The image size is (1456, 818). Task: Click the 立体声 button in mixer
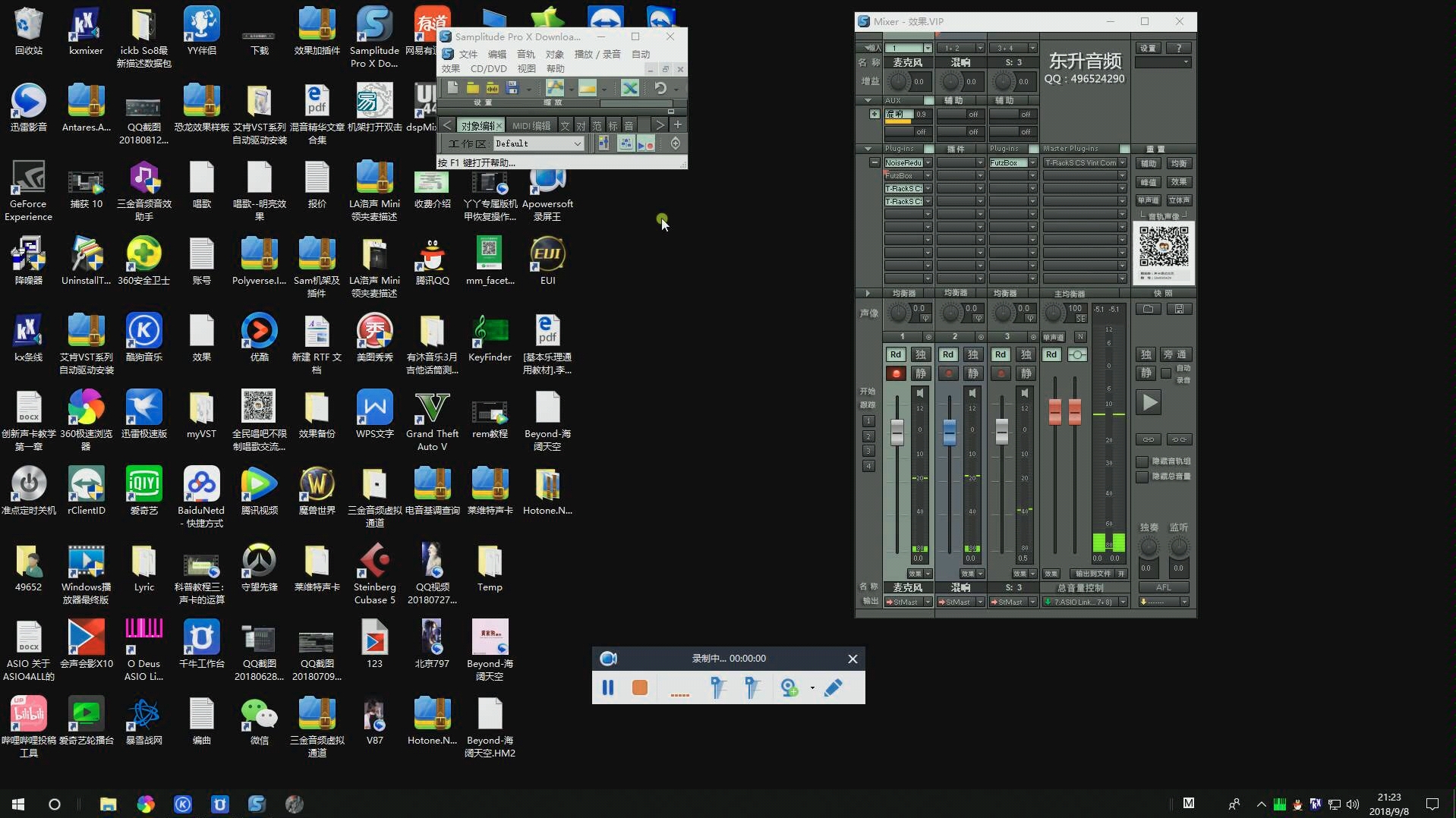(1179, 200)
